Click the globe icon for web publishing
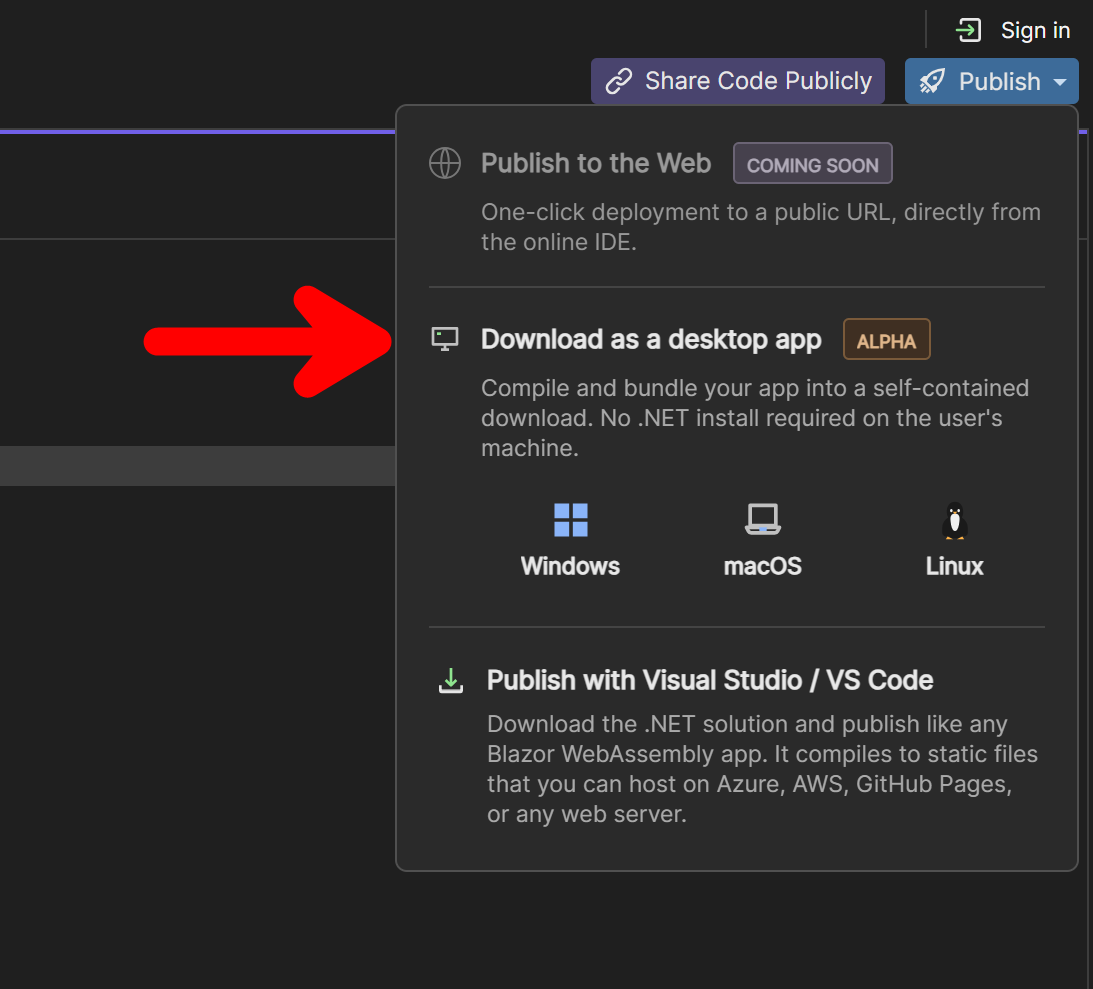The height and width of the screenshot is (989, 1093). 445,163
